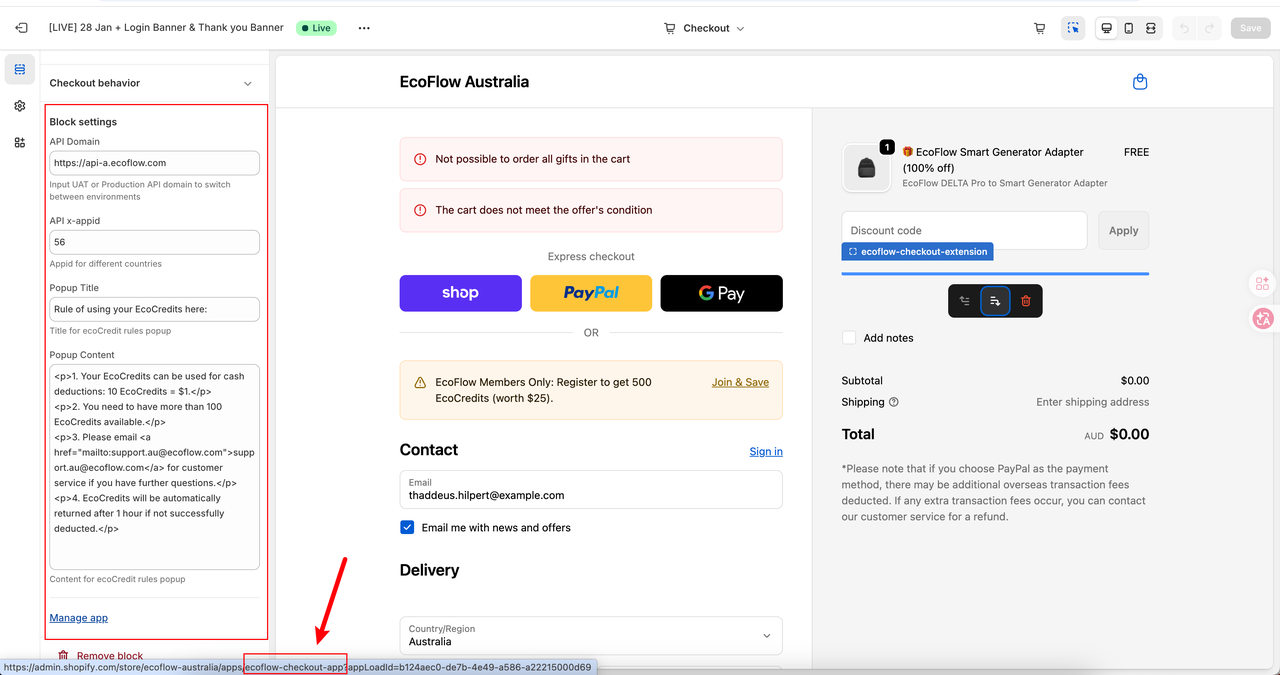1280x675 pixels.
Task: Open the Apps sidebar icon
Action: tap(20, 143)
